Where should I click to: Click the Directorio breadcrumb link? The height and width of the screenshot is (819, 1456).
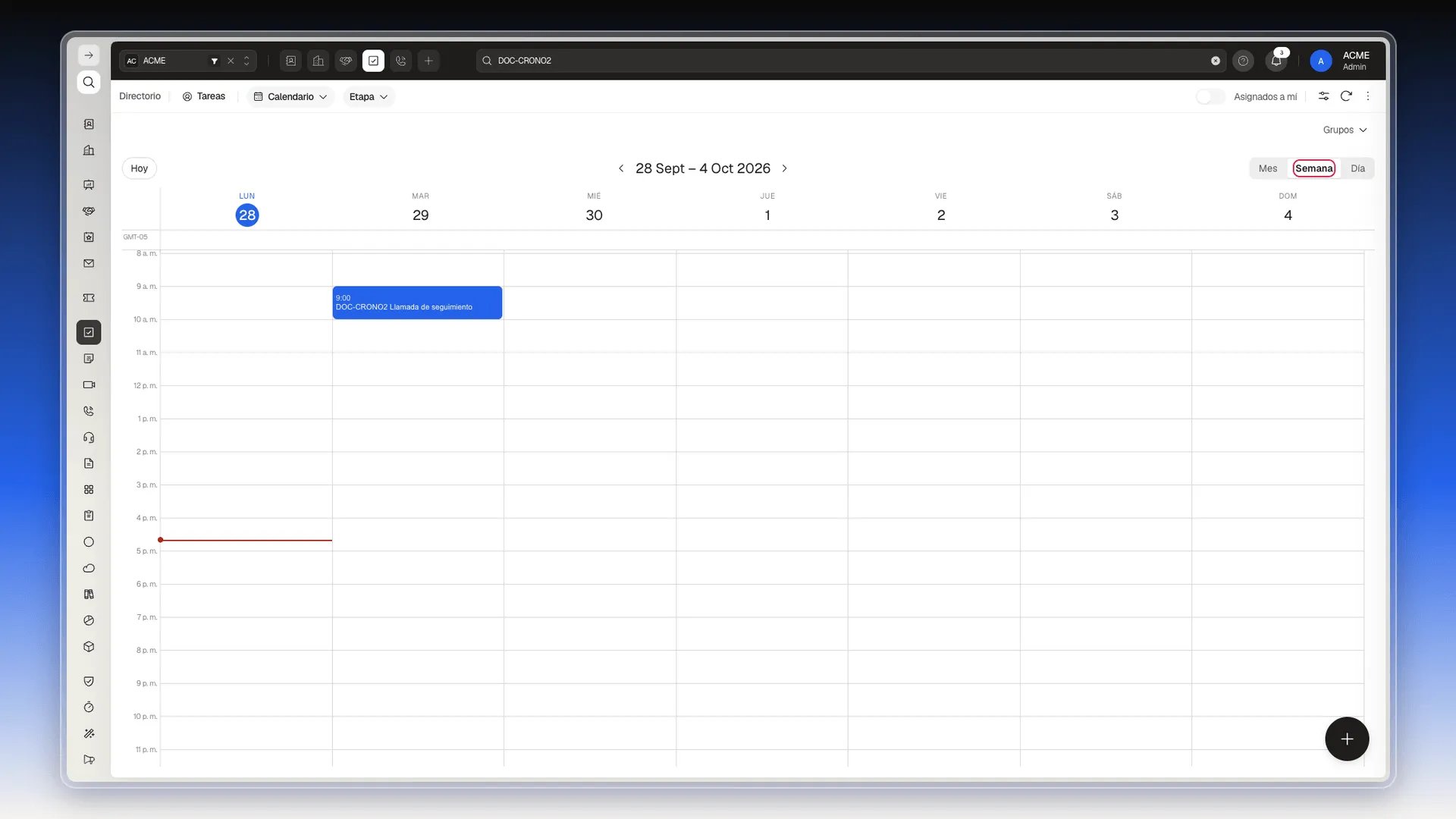(x=140, y=96)
